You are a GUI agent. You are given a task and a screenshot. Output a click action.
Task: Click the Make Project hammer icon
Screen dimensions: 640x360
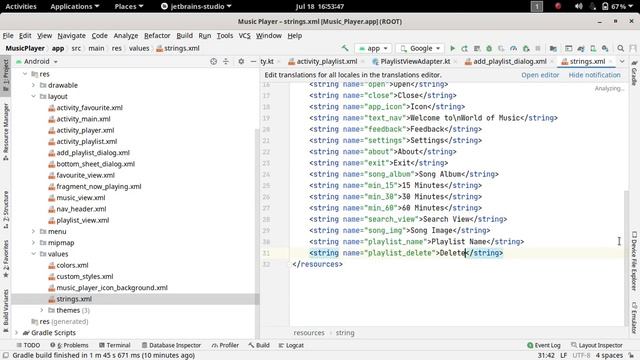click(x=345, y=48)
